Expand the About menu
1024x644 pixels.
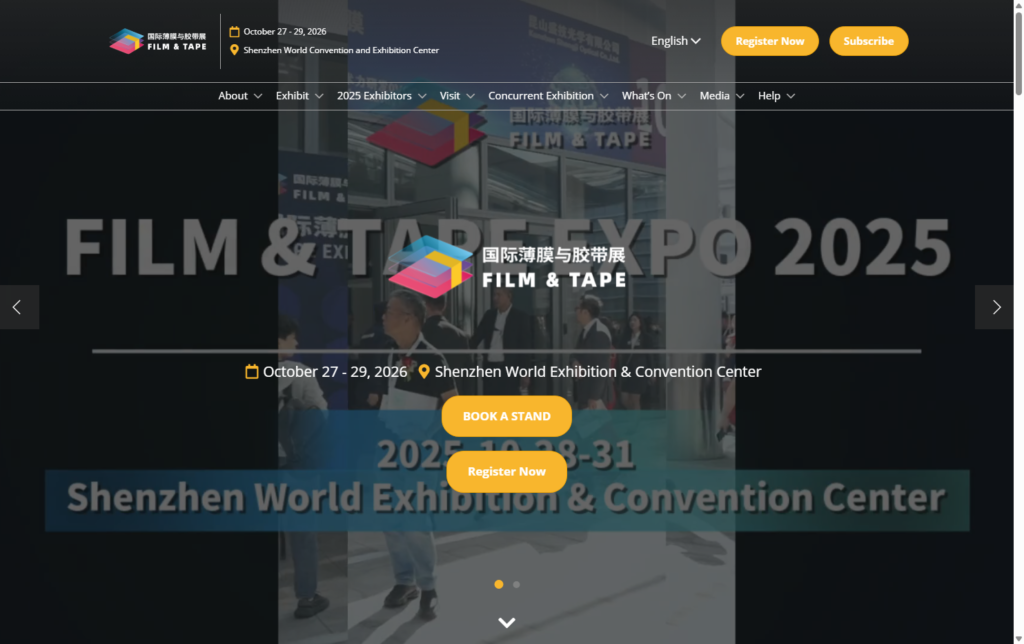coord(240,96)
